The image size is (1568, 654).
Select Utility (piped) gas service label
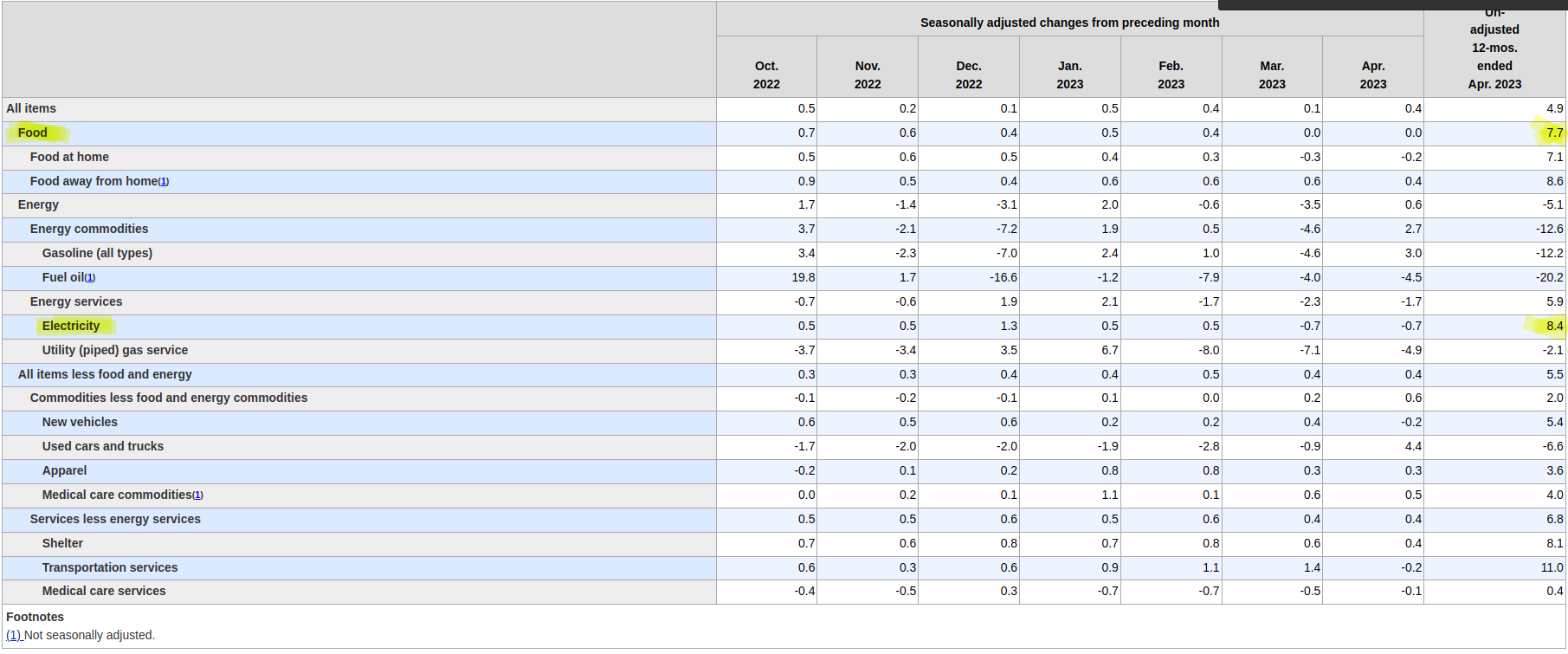115,350
